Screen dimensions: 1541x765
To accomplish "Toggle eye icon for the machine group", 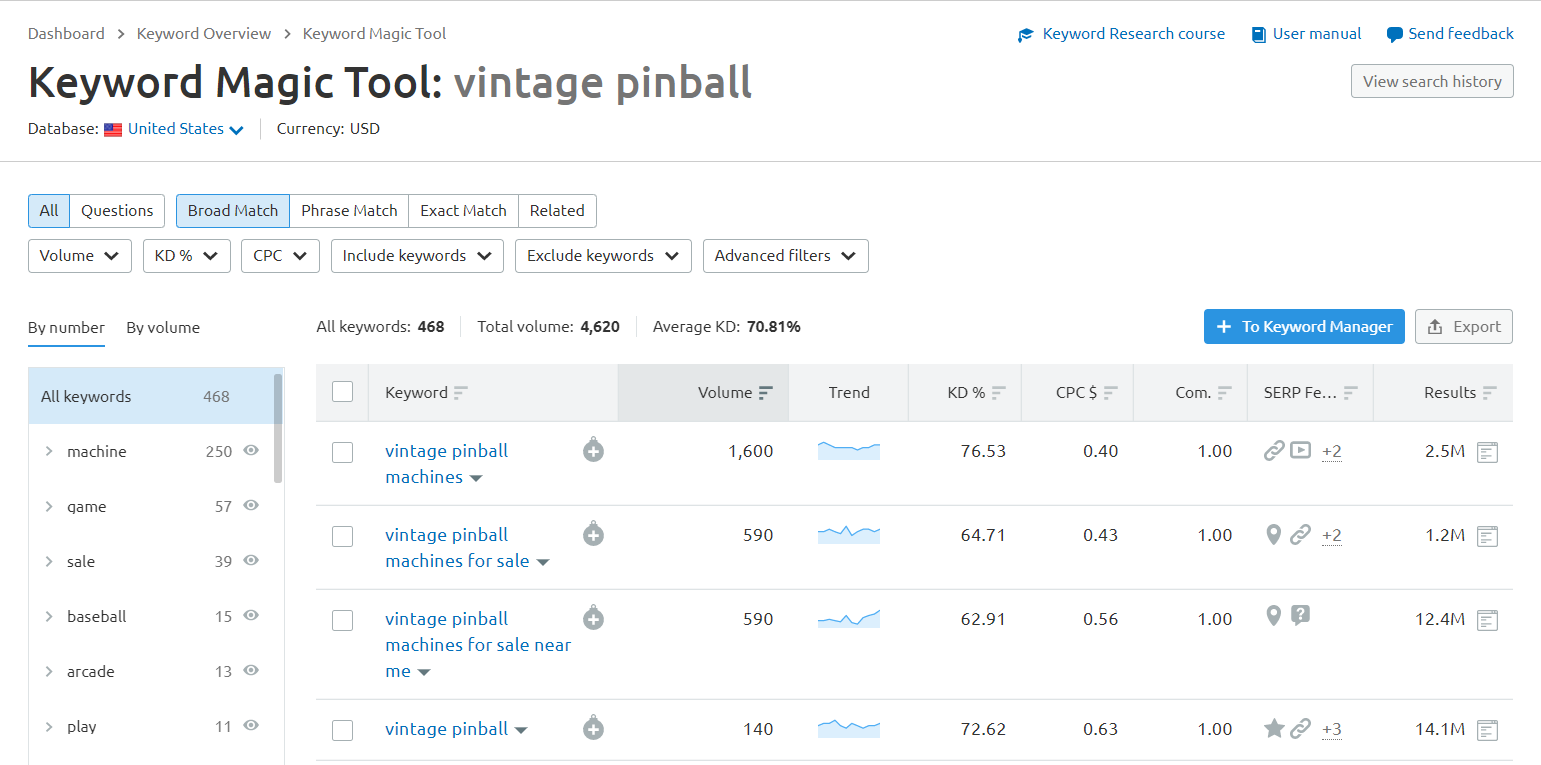I will (251, 451).
